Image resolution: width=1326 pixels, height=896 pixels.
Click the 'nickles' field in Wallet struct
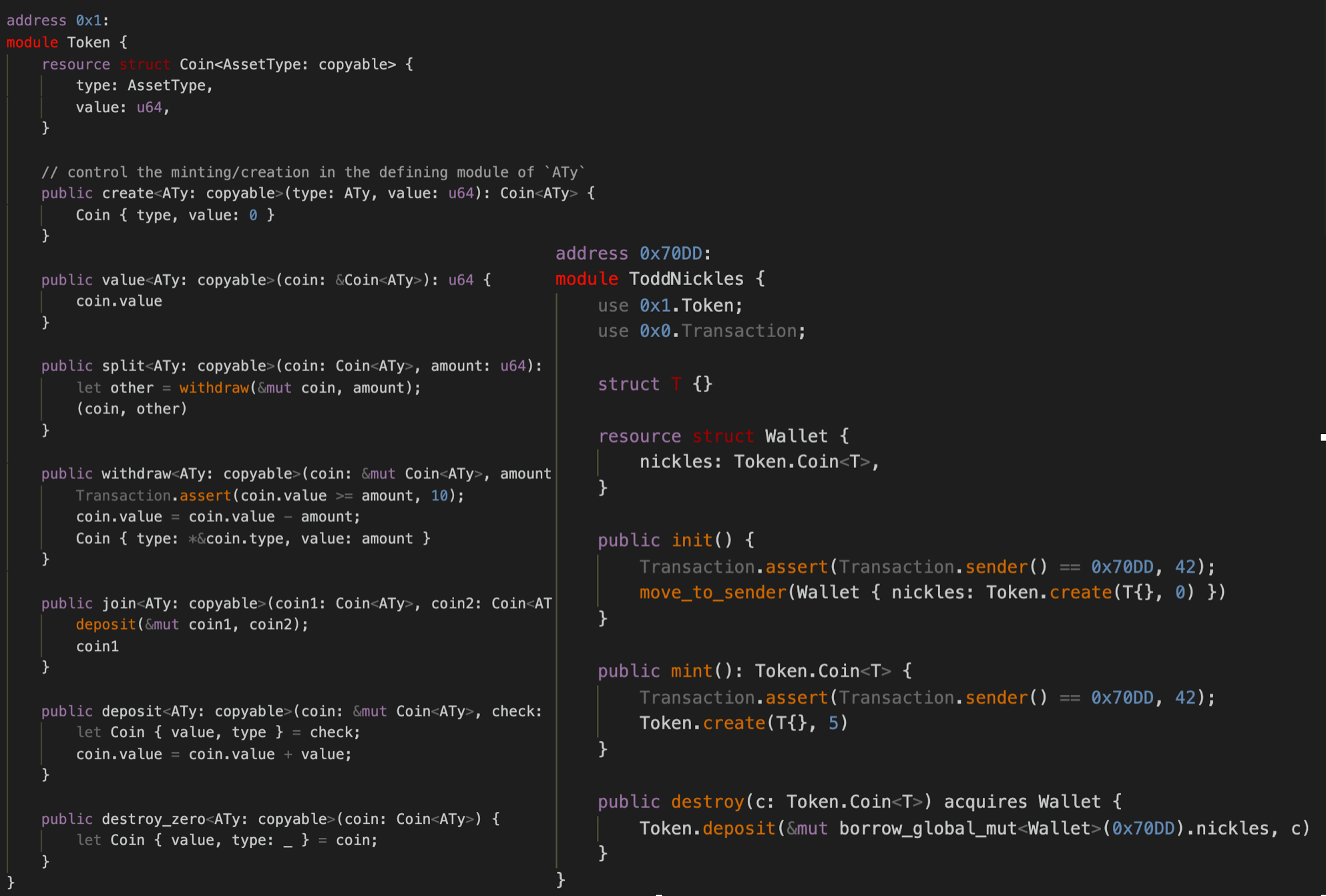pyautogui.click(x=676, y=462)
